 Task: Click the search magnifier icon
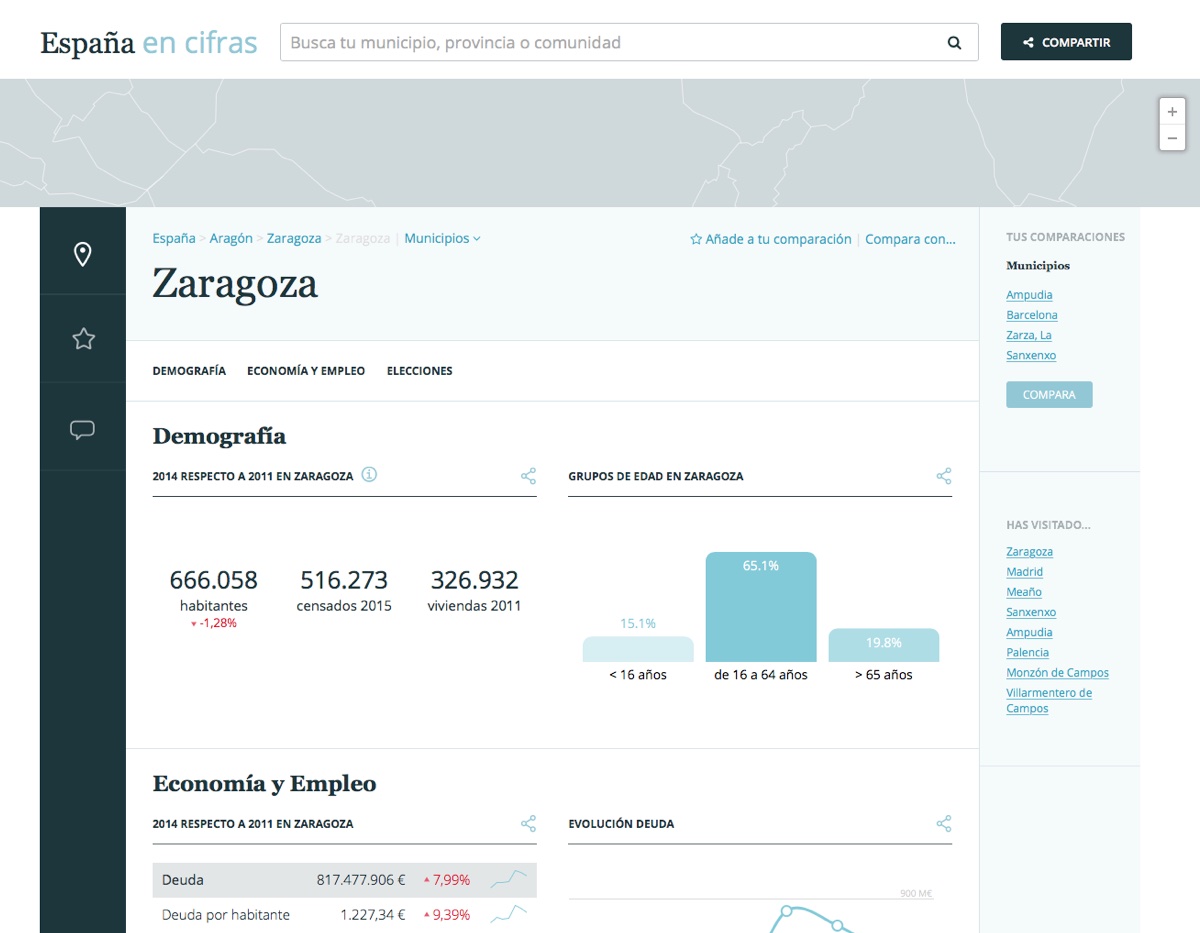coord(954,43)
